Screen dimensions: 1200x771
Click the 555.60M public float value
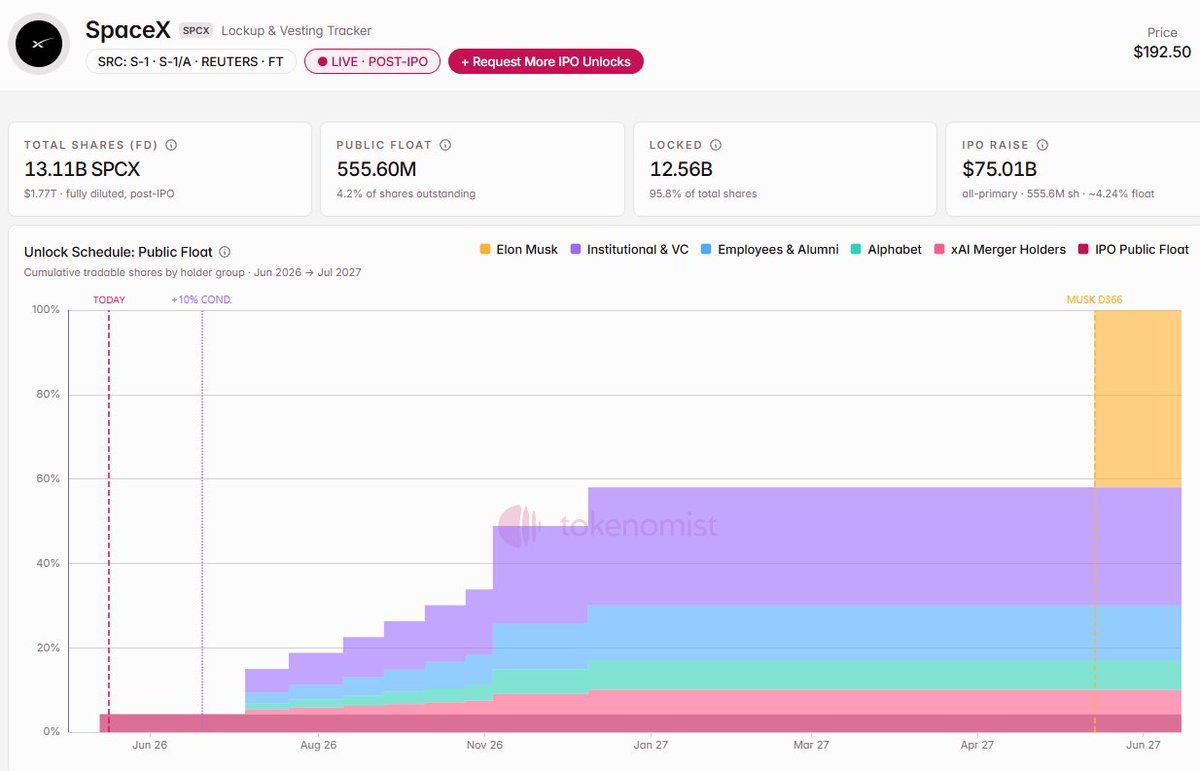pos(376,169)
